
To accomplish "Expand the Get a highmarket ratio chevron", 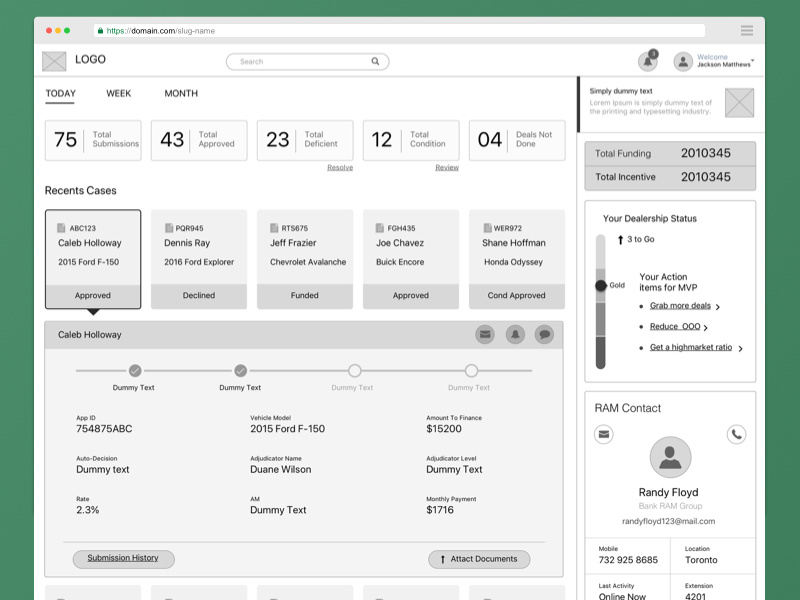I will (x=740, y=348).
